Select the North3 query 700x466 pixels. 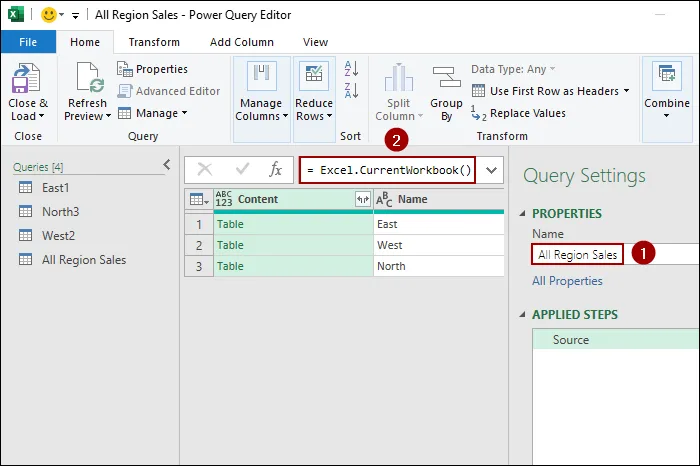point(60,212)
